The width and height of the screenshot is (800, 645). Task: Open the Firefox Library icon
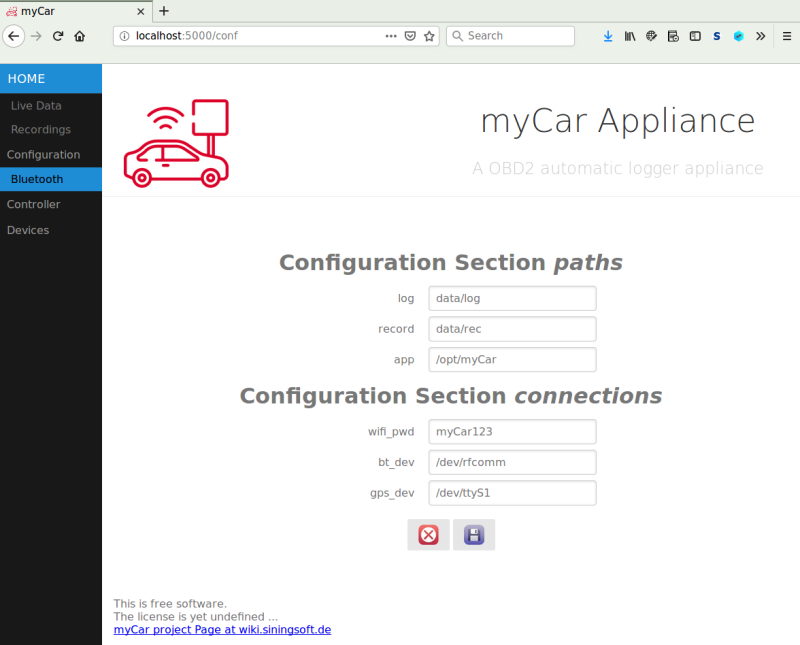click(x=630, y=36)
